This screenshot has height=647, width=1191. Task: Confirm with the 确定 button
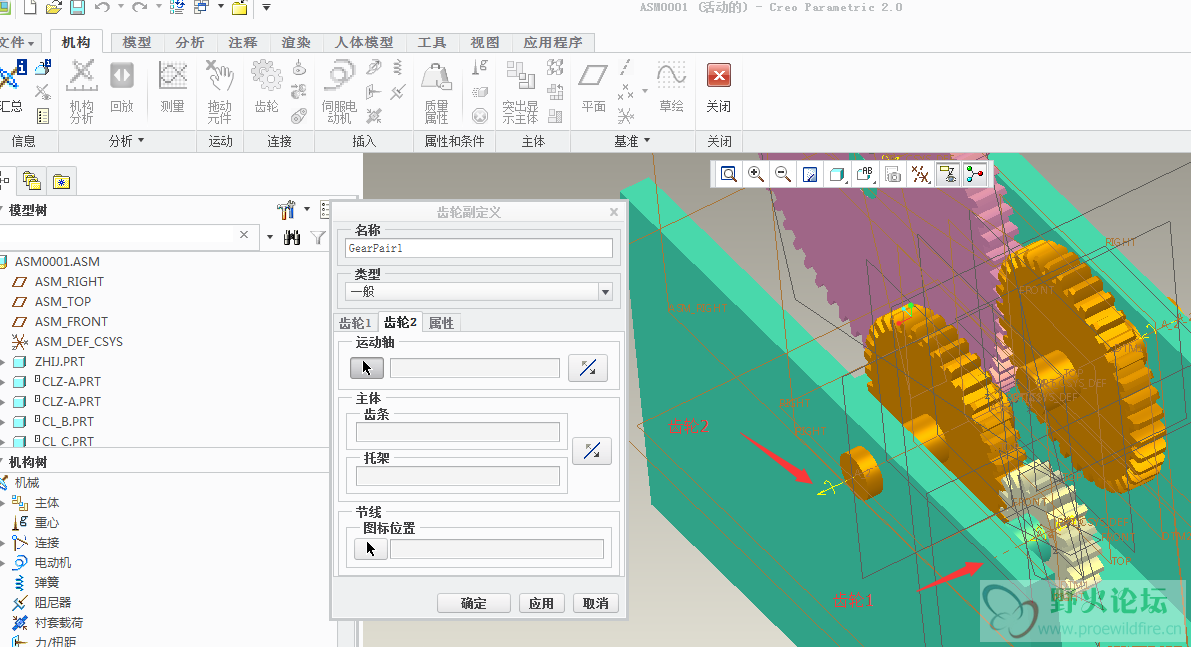[x=473, y=603]
